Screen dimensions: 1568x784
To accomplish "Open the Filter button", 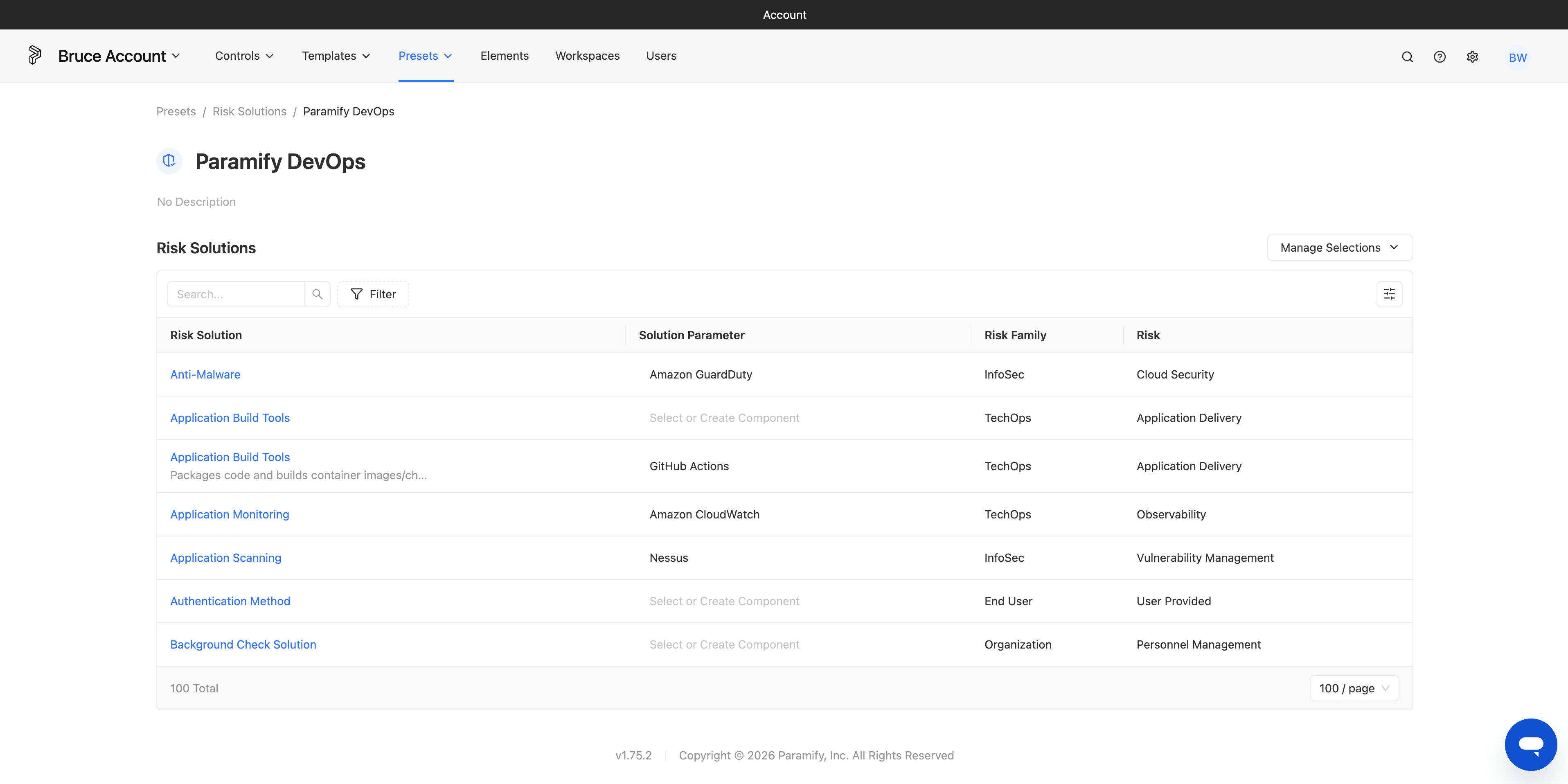I will (x=373, y=294).
